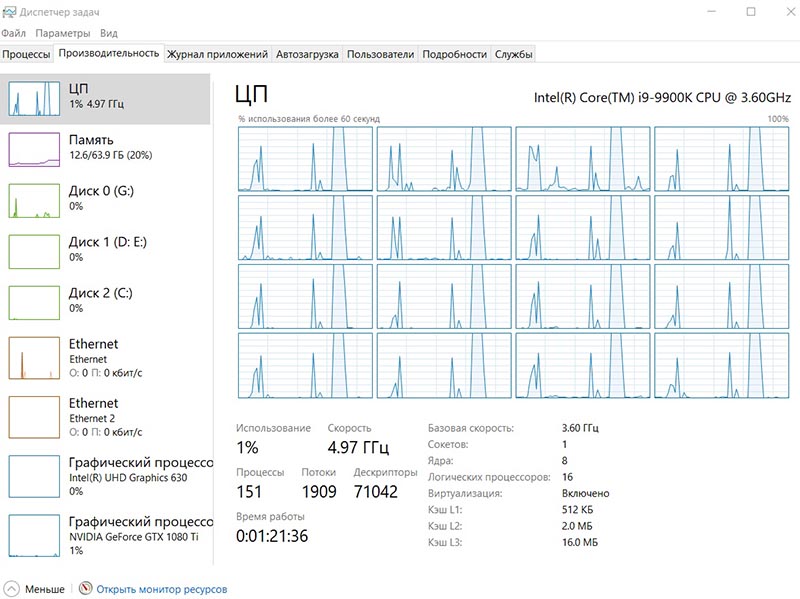
Task: Open the Пользователи tab
Action: tap(381, 54)
